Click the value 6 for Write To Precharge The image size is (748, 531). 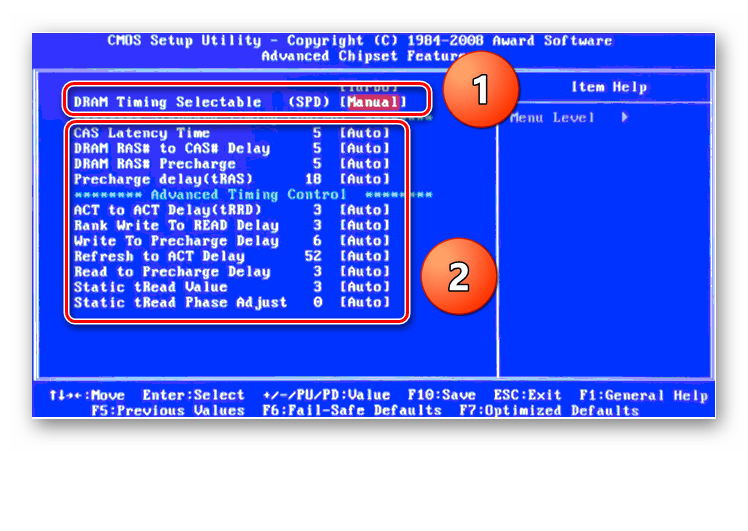pos(317,240)
